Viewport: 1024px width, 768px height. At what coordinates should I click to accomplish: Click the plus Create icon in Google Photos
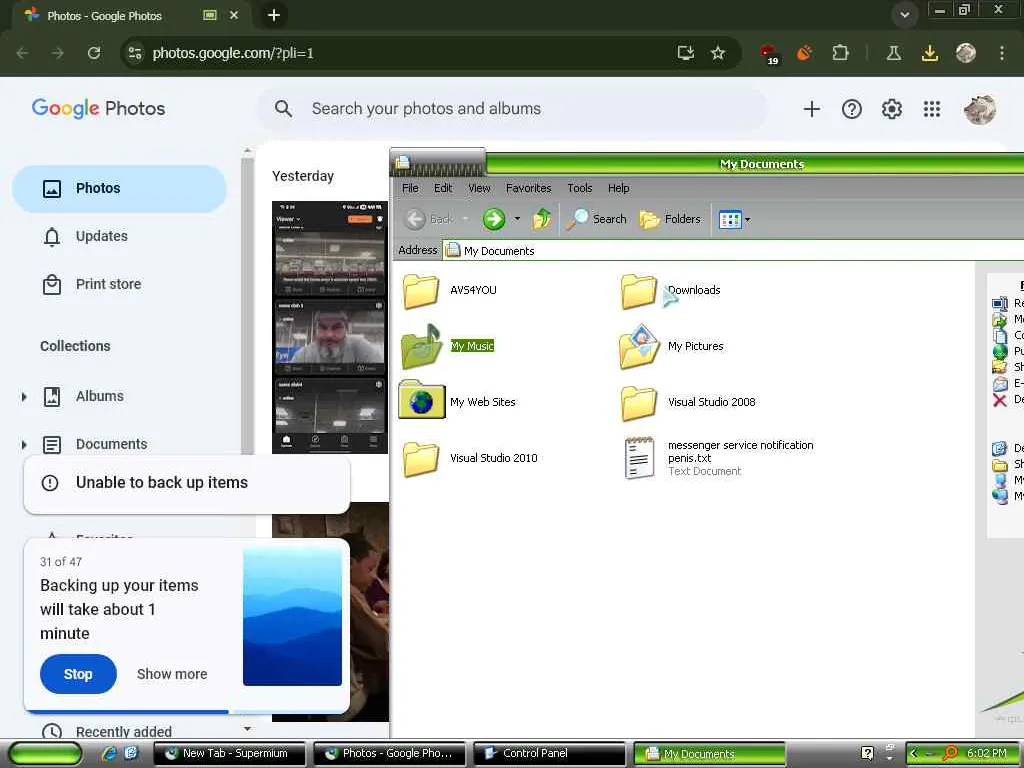[811, 109]
